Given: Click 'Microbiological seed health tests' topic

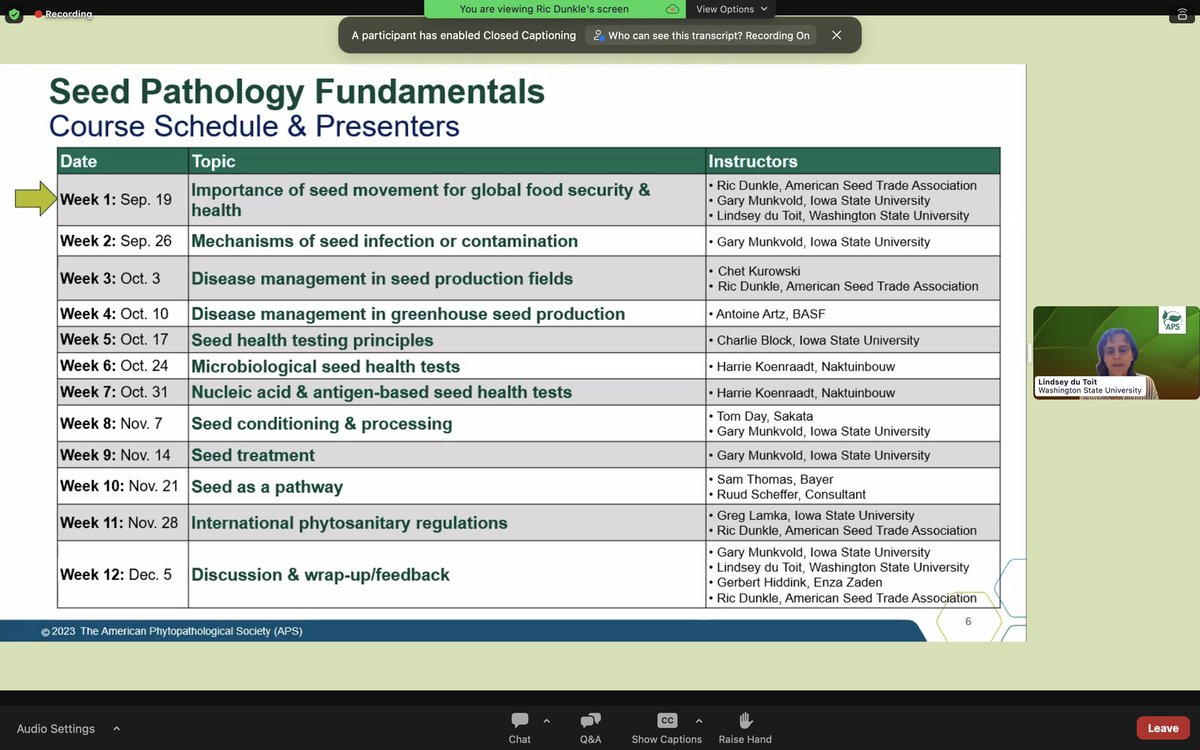Looking at the screenshot, I should pos(326,366).
